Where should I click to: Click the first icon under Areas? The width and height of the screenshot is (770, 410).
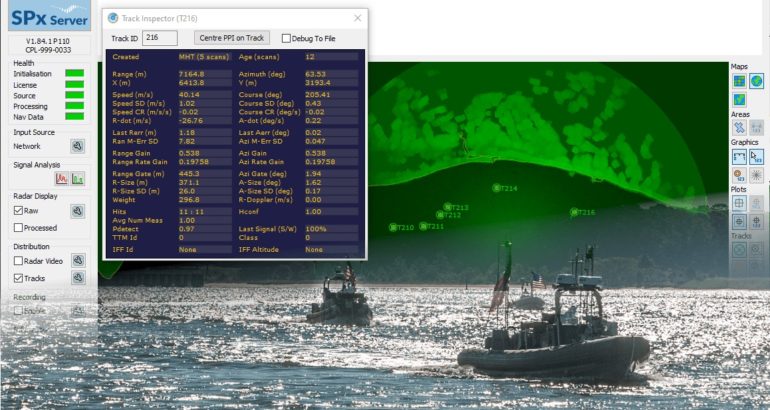tap(739, 127)
